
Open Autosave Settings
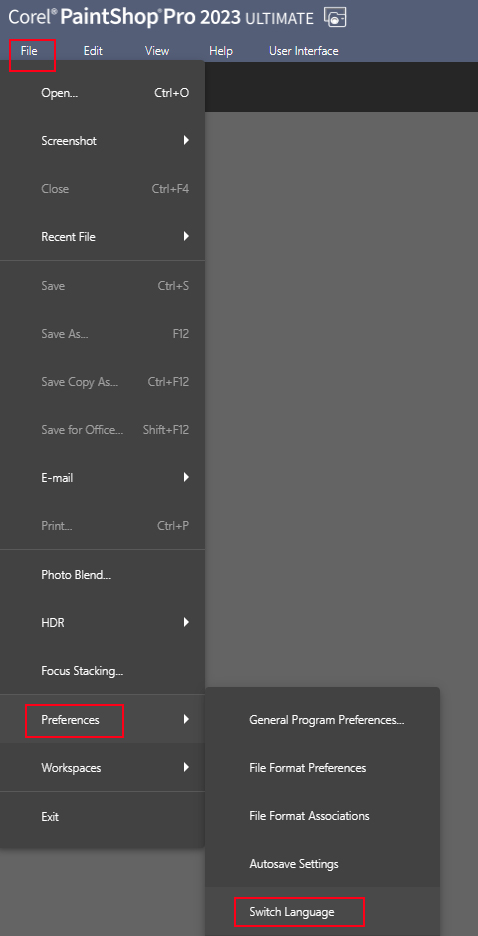323,864
